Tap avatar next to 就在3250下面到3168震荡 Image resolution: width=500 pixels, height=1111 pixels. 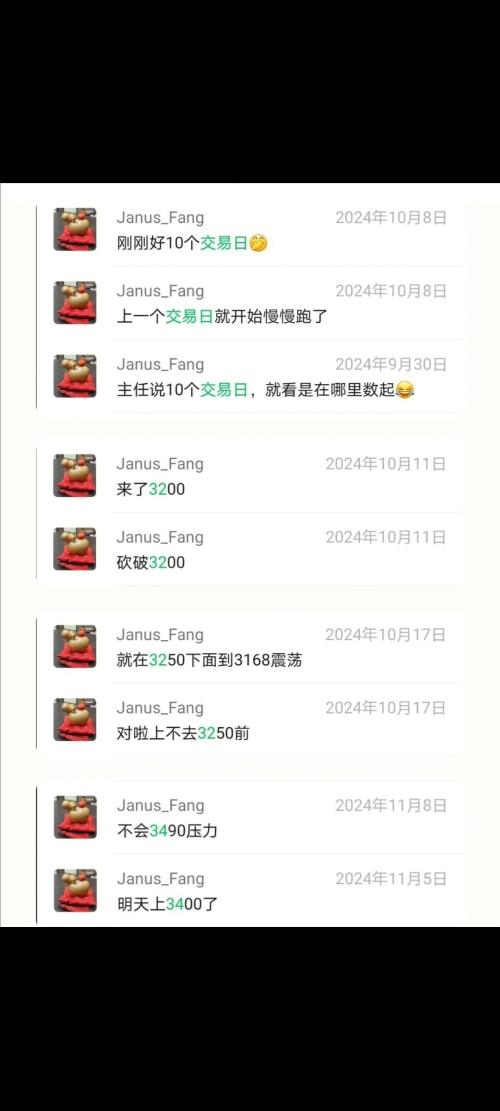pyautogui.click(x=75, y=646)
